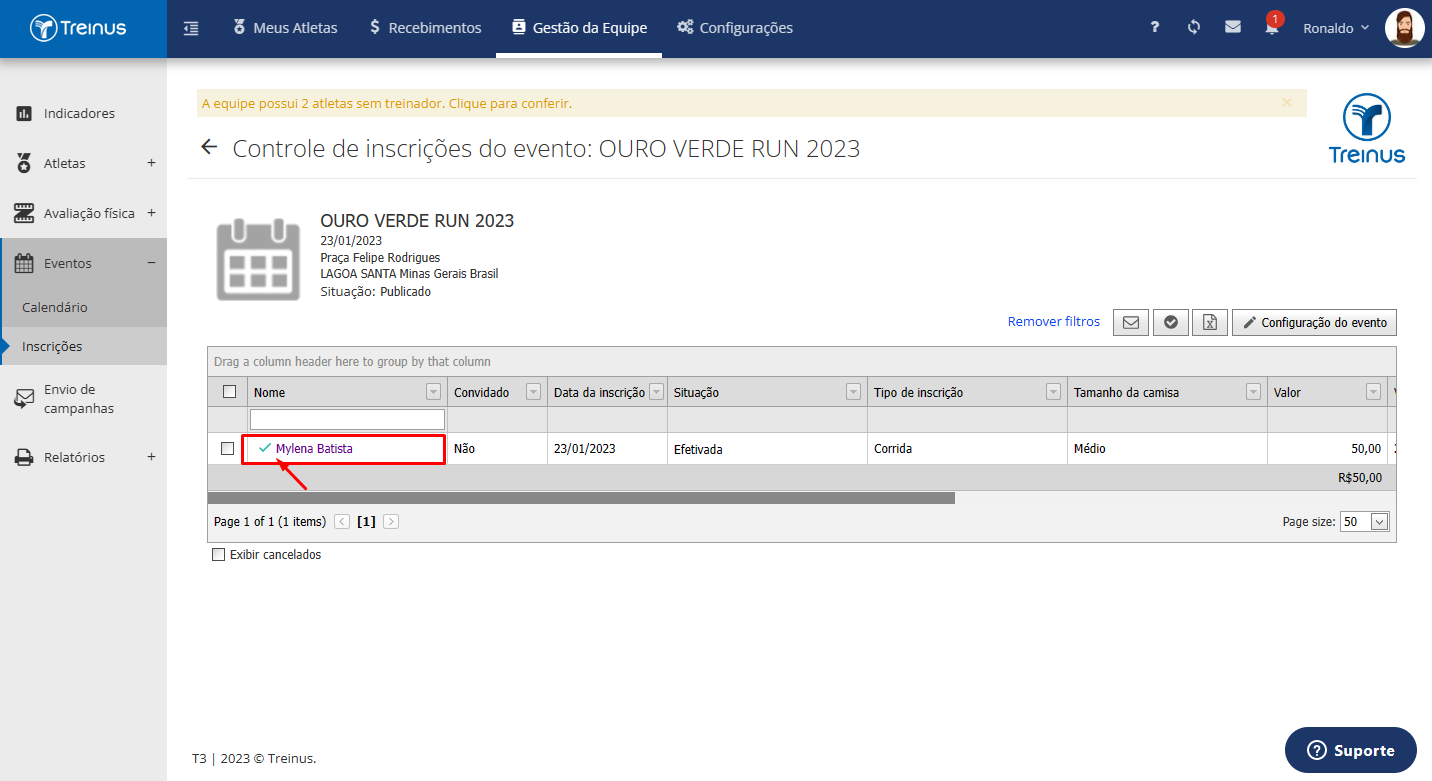This screenshot has width=1432, height=781.
Task: Expand Avaliação física plus sign
Action: point(151,212)
